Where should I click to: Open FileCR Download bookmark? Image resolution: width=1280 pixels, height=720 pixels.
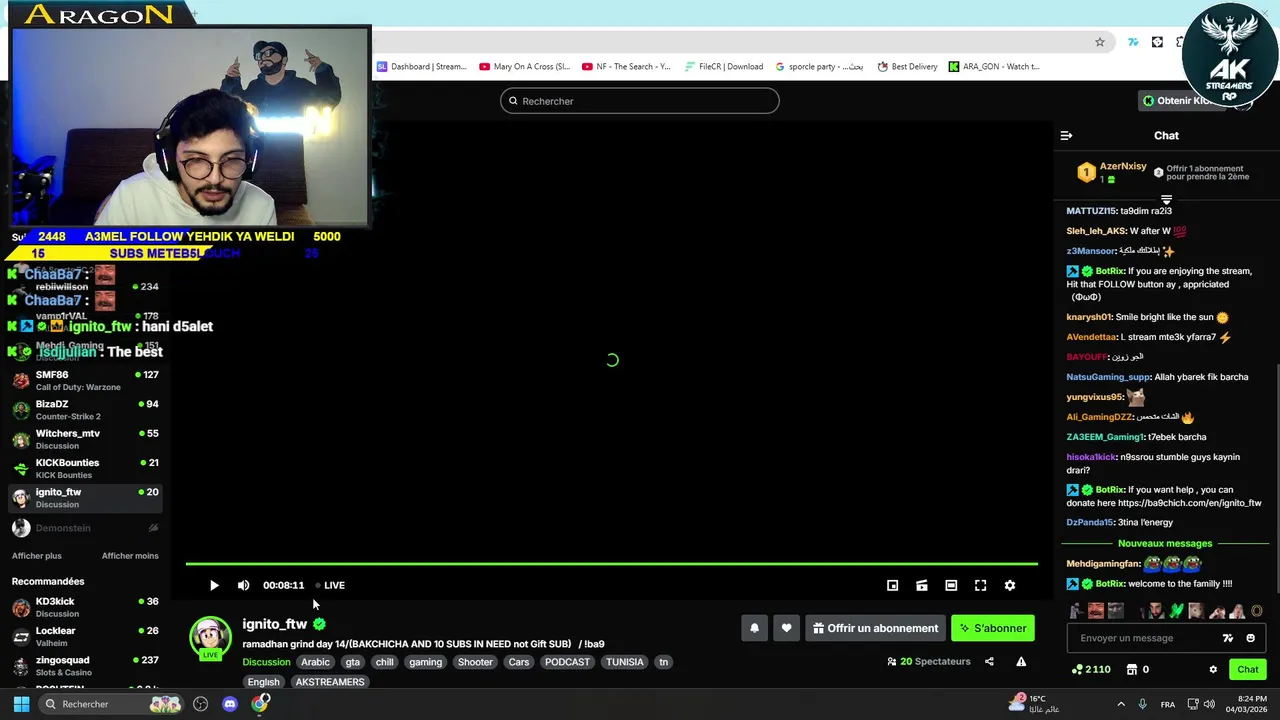click(724, 67)
